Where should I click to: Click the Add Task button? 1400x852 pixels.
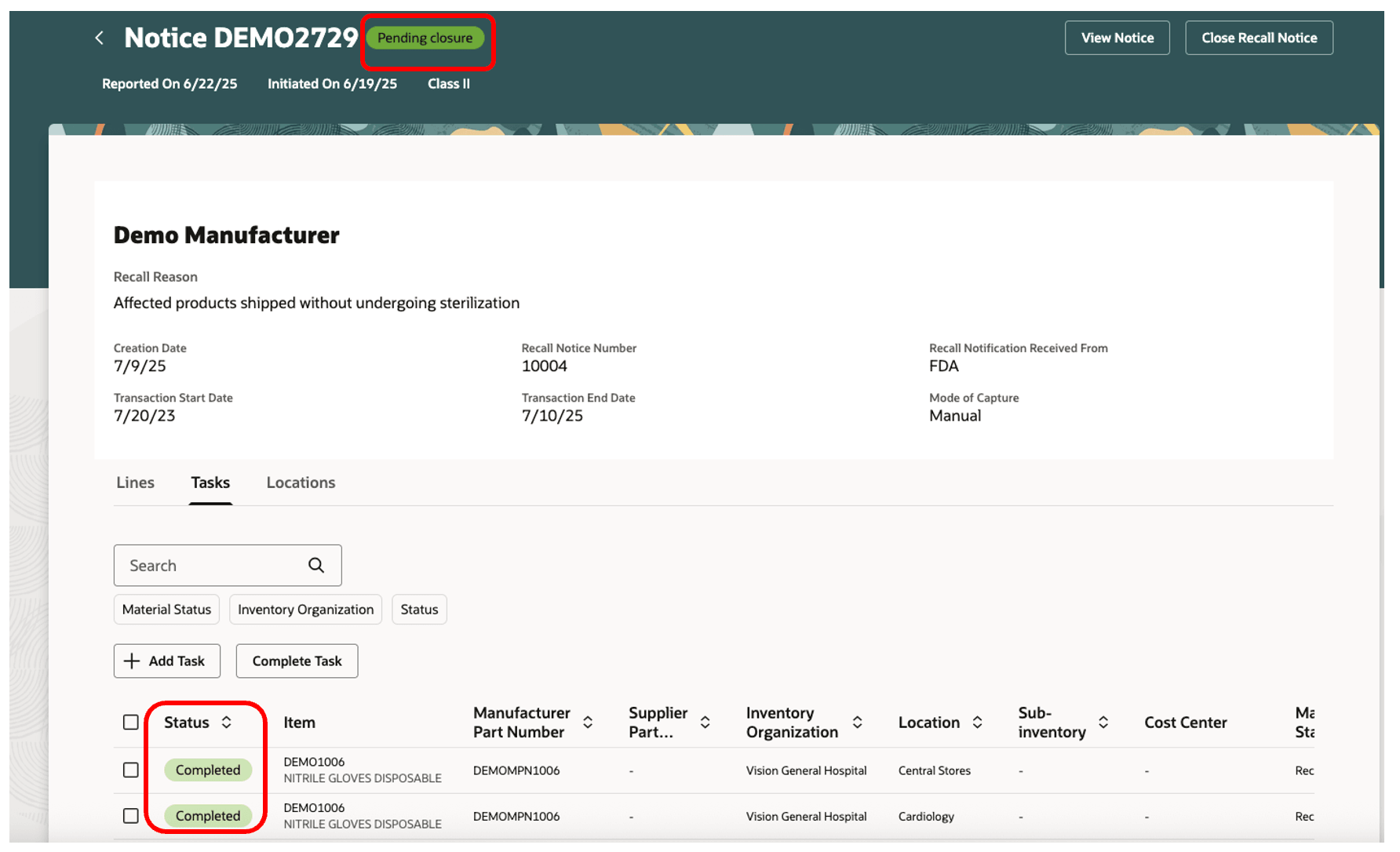click(x=166, y=661)
